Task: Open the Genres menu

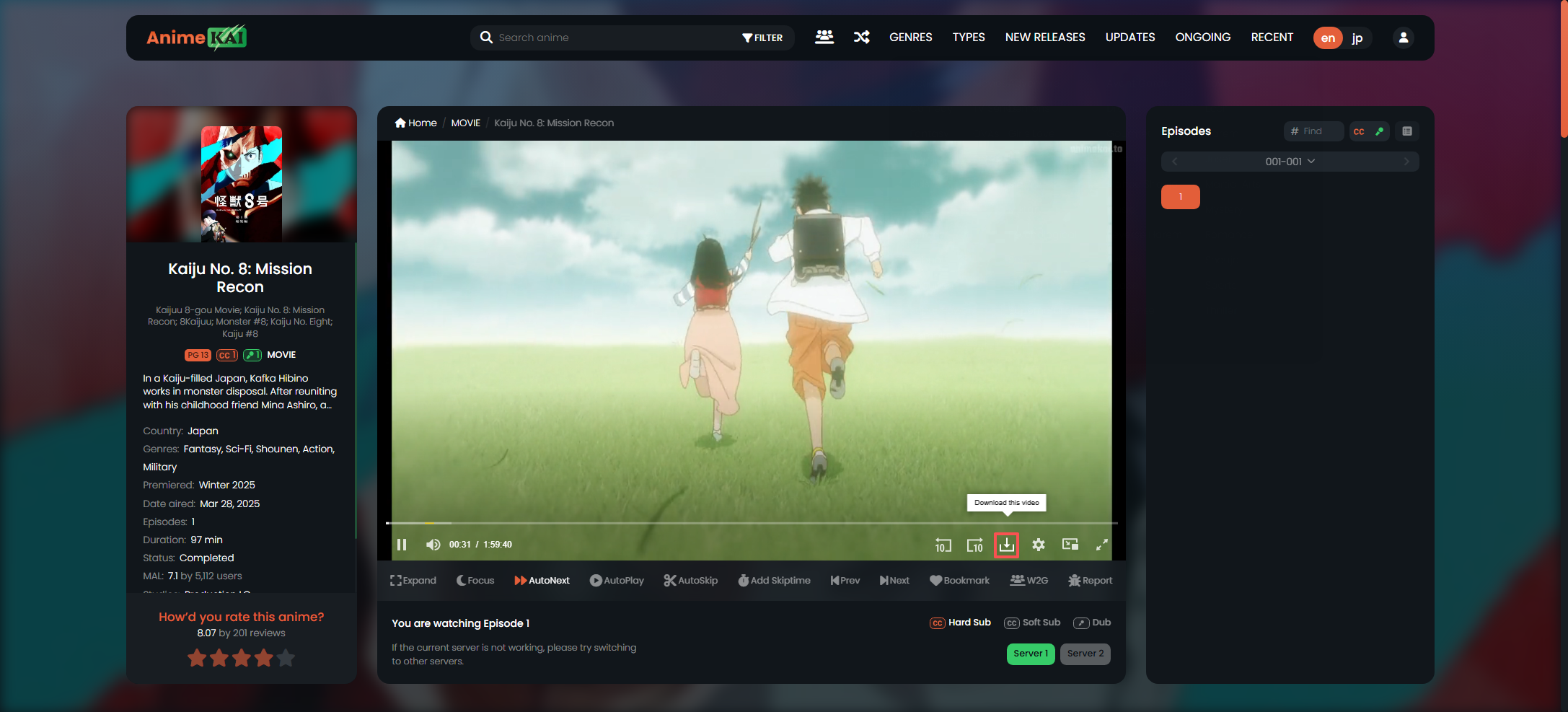Action: point(910,38)
